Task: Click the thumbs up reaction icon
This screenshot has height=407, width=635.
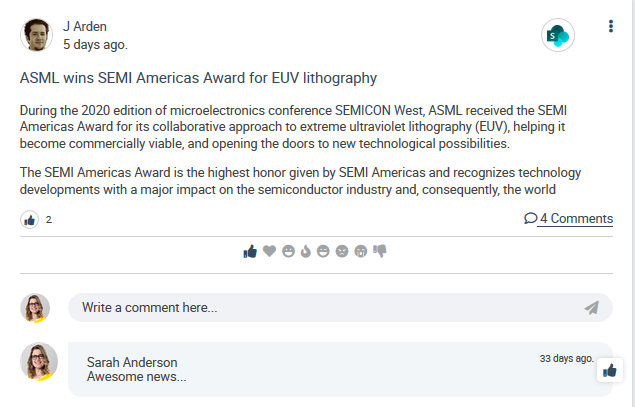Action: click(x=250, y=251)
